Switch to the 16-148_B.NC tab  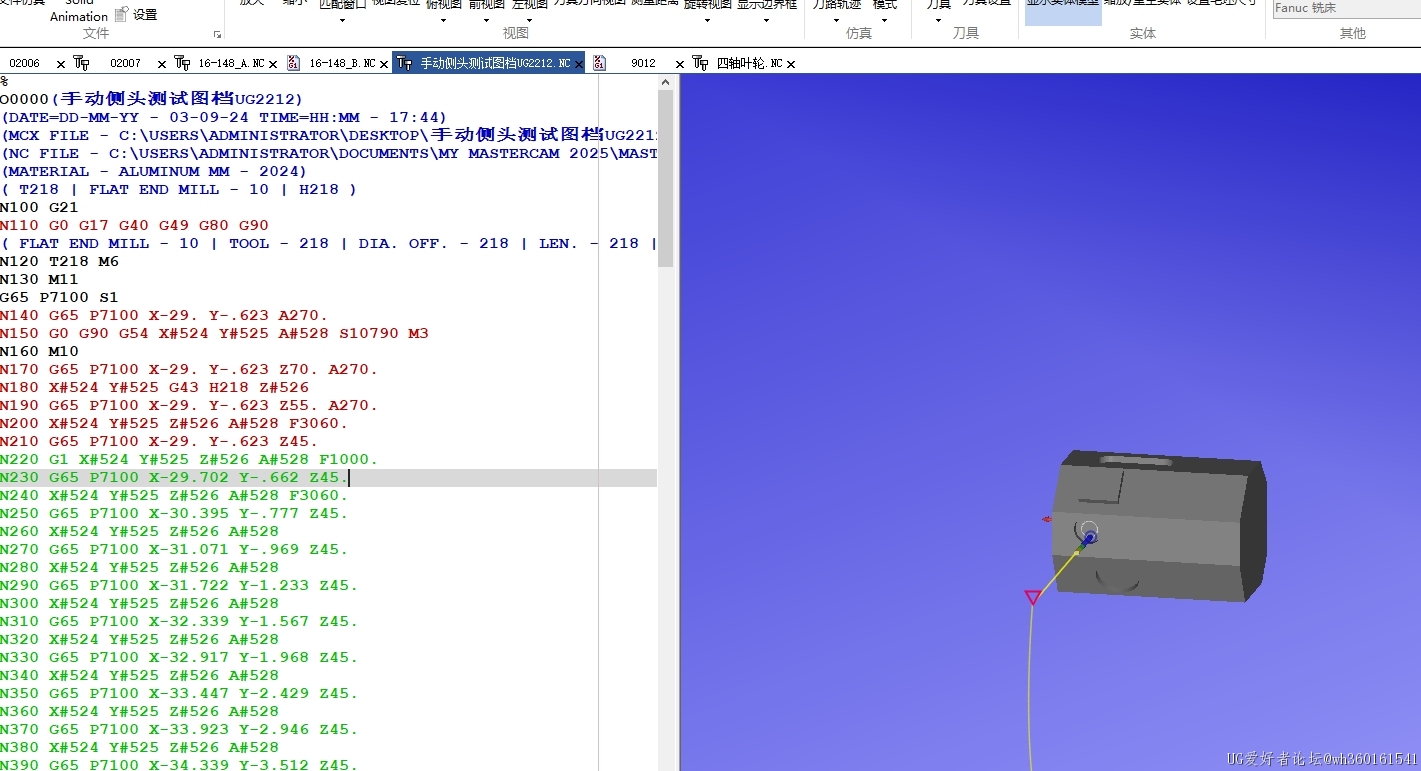coord(342,63)
